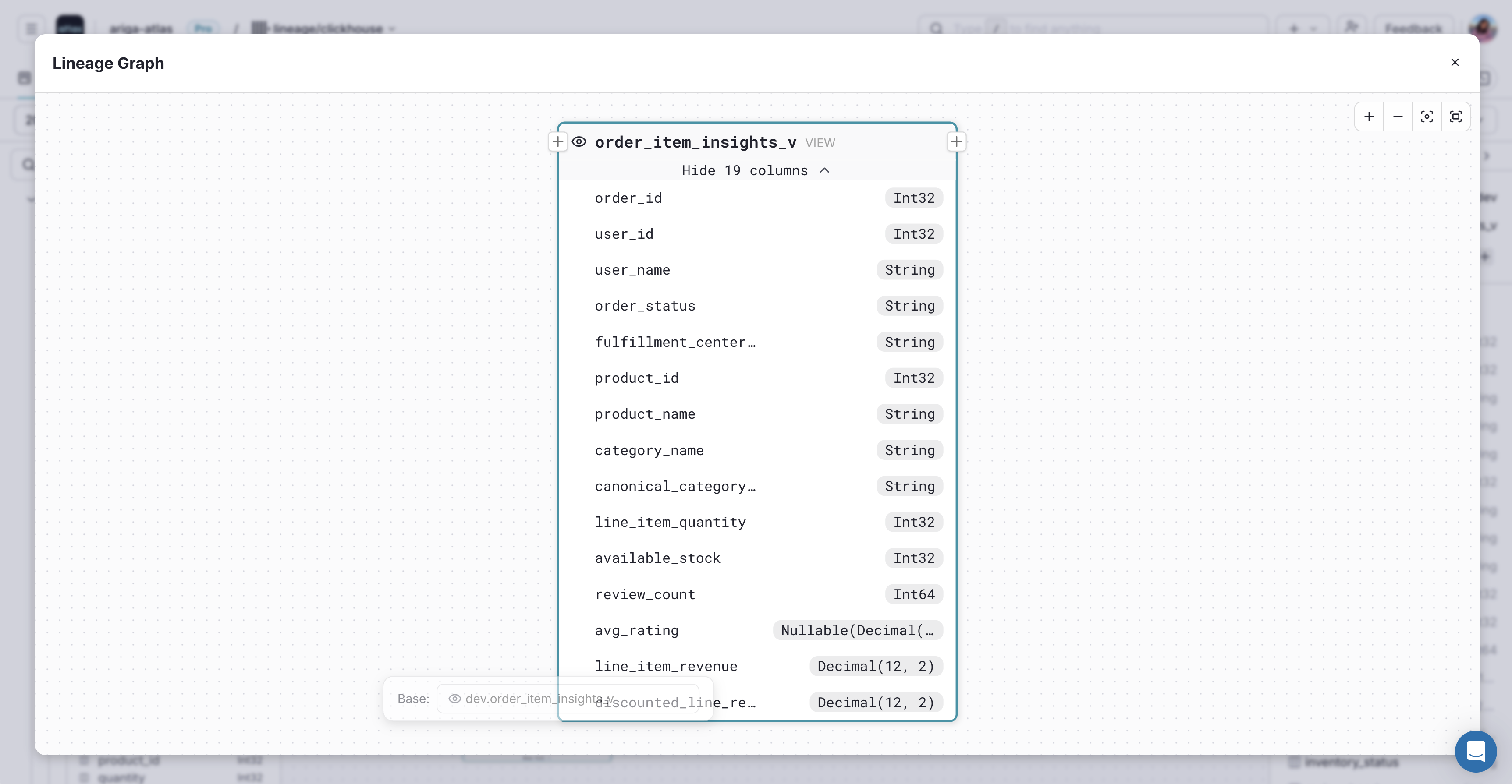Open the lineage/clickhouse breadcrumb dropdown
The image size is (1512, 784).
coord(392,28)
